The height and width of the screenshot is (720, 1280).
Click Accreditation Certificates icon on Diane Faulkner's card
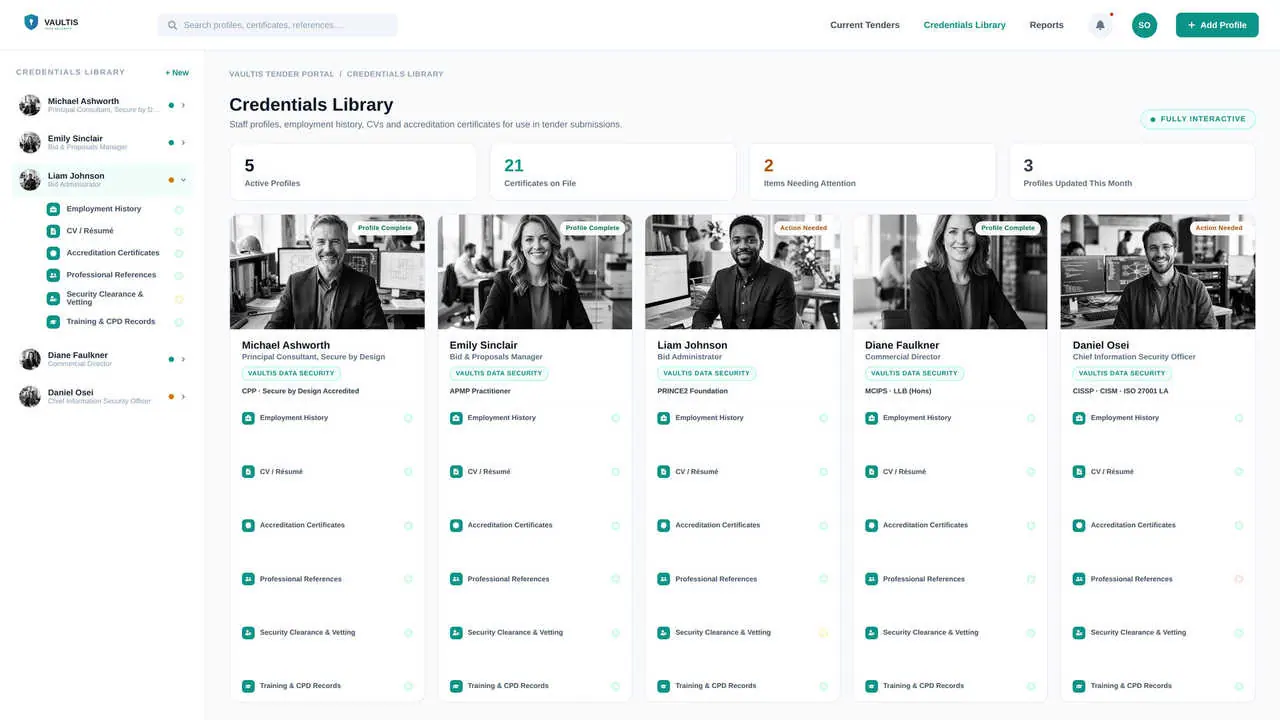pos(871,525)
